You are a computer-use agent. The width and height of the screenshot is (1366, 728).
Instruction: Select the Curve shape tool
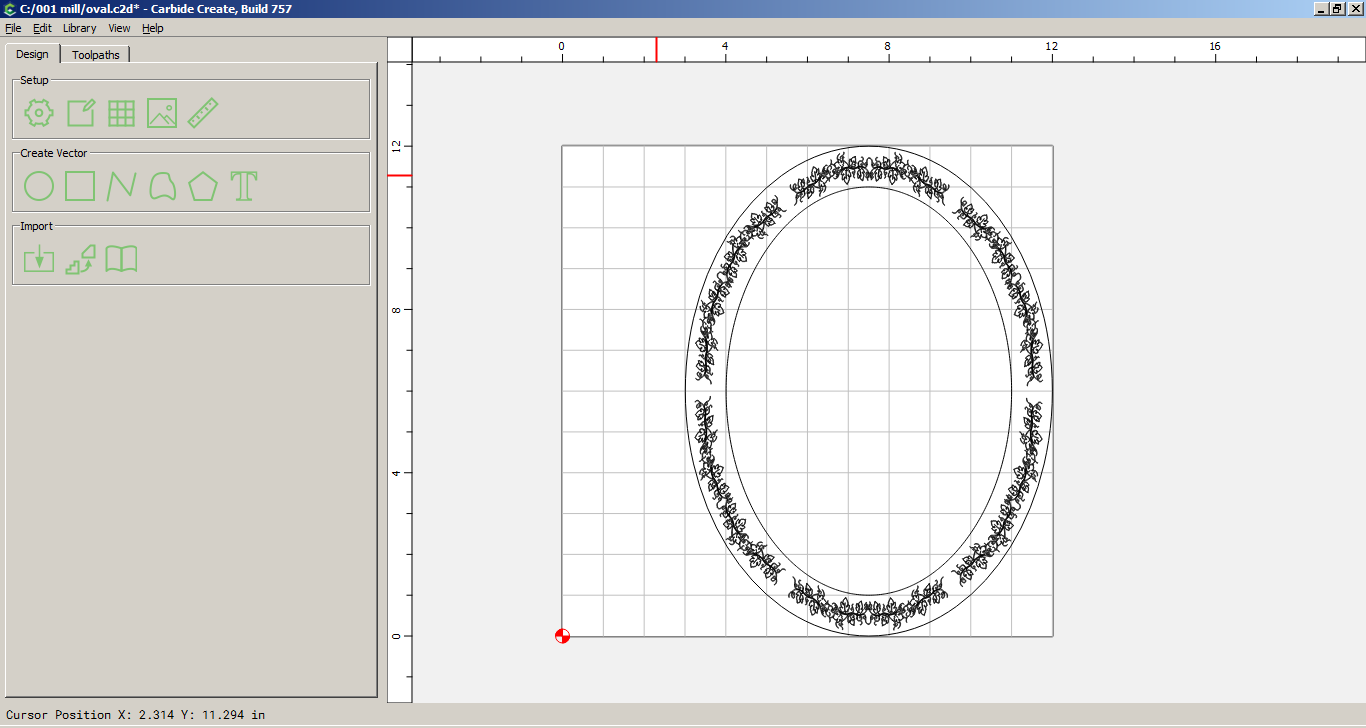162,186
